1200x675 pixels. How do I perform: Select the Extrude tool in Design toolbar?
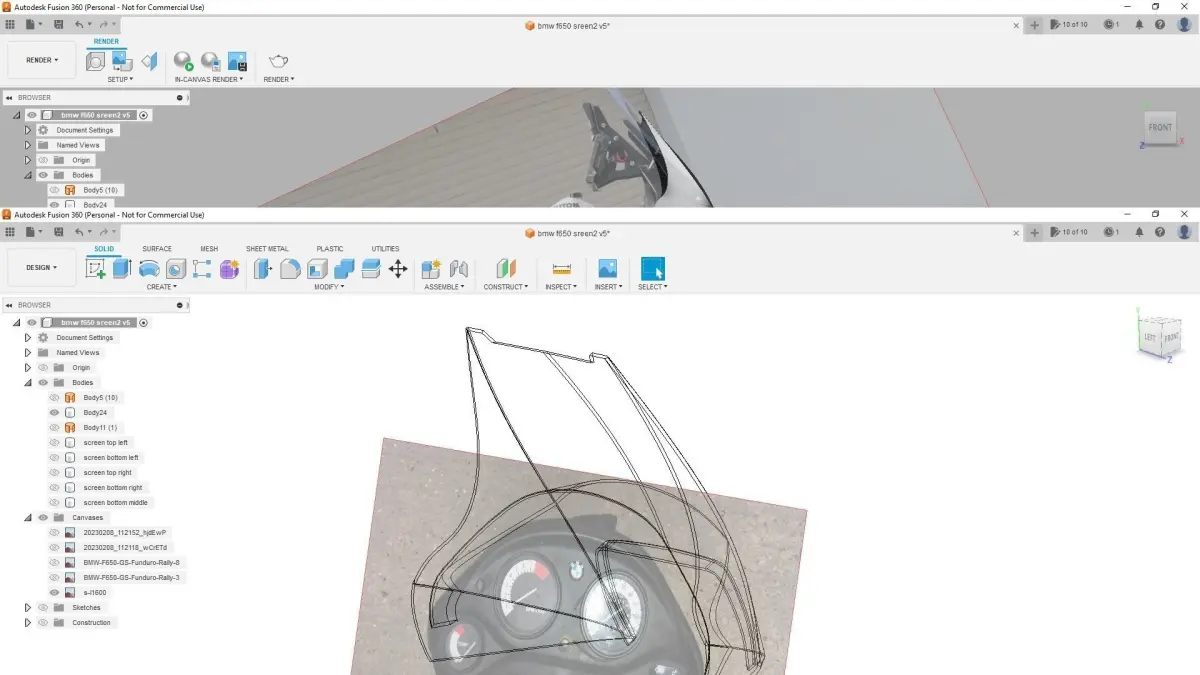click(122, 268)
